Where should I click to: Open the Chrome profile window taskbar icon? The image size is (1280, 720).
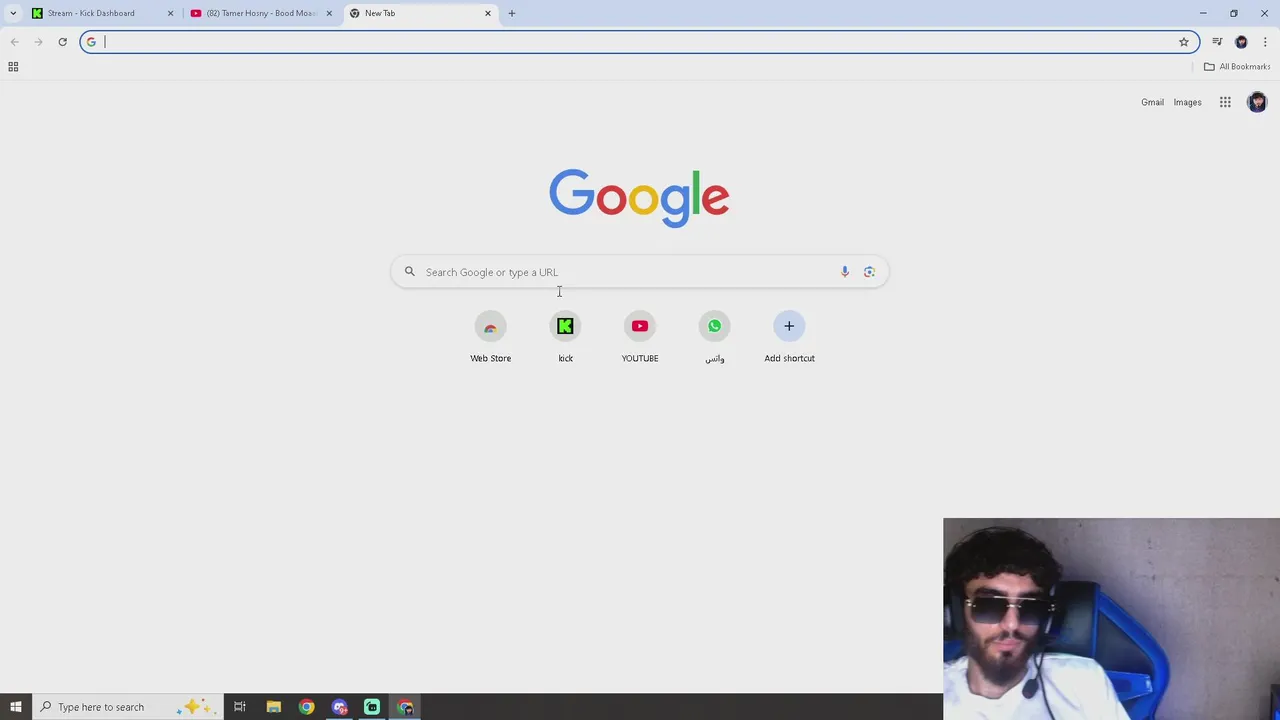(405, 707)
